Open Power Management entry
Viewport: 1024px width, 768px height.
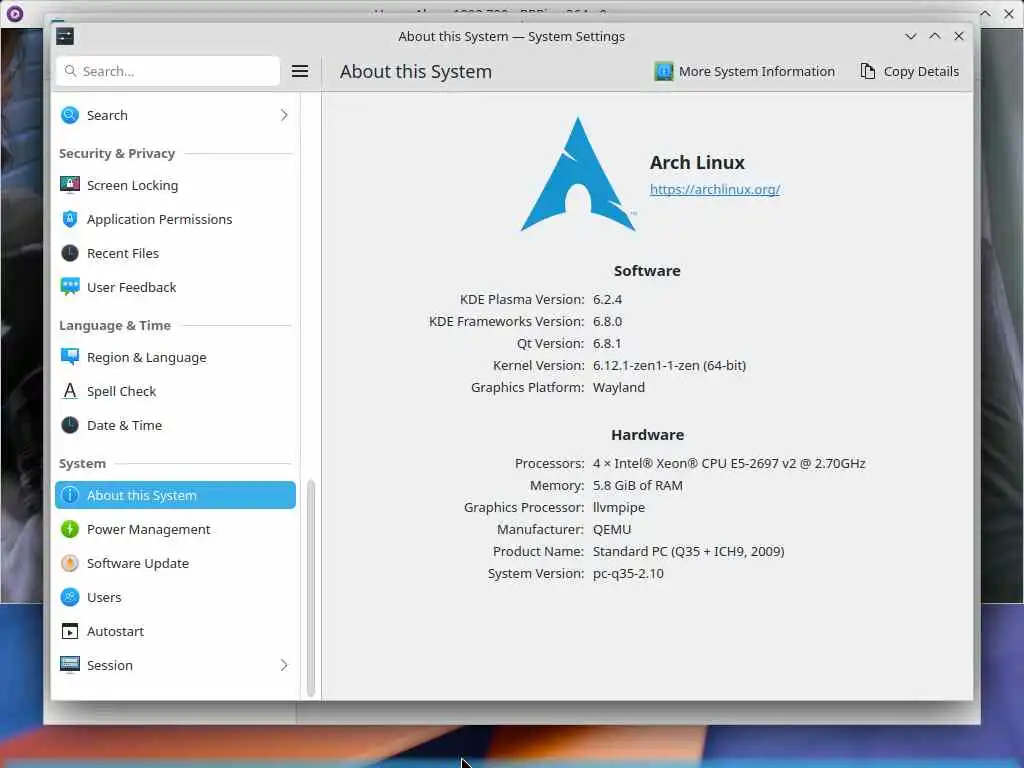click(x=175, y=529)
